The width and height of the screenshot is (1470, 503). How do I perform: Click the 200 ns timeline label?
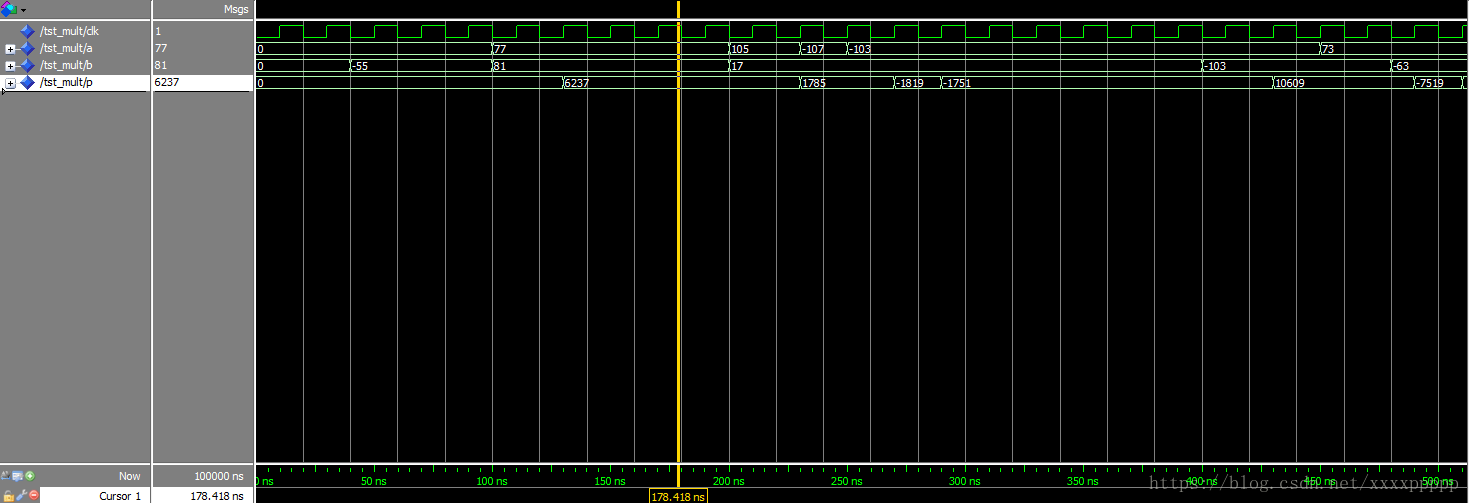coord(729,482)
